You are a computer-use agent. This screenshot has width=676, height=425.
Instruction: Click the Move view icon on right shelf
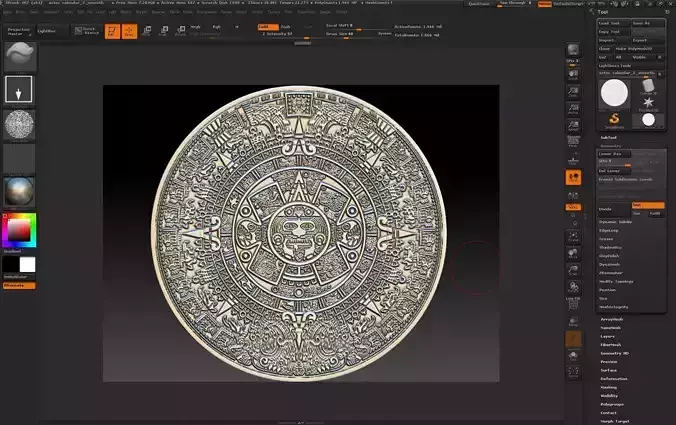[573, 253]
